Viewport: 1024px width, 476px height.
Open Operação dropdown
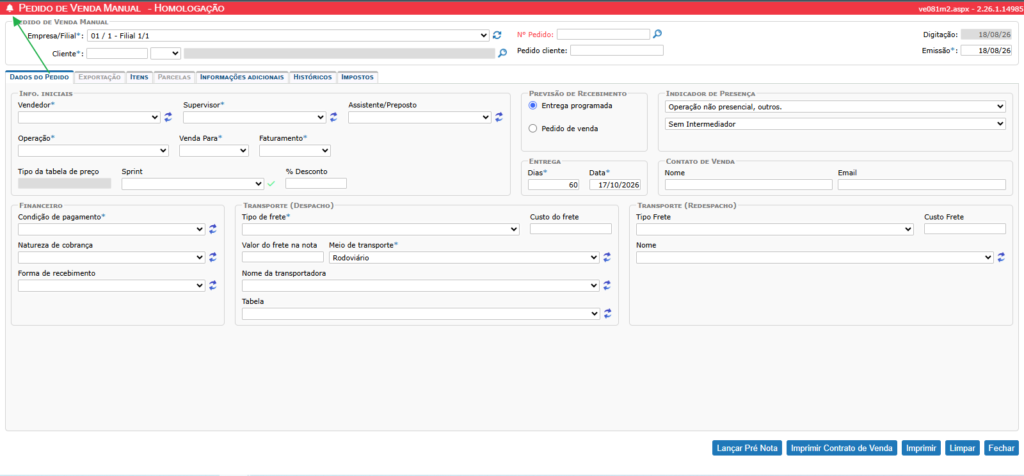[93, 151]
